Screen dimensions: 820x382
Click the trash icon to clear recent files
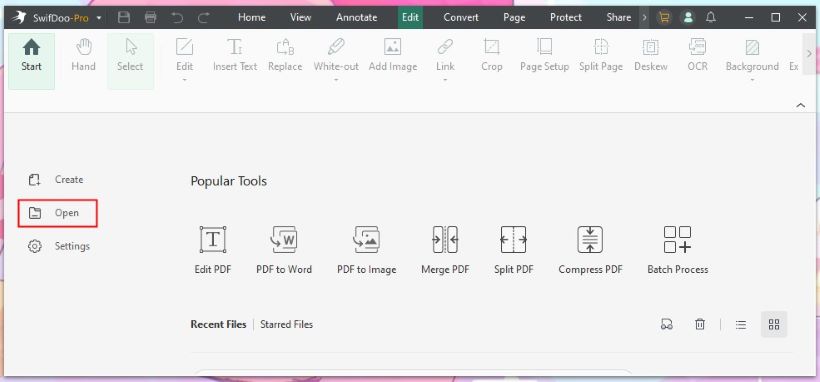click(700, 324)
